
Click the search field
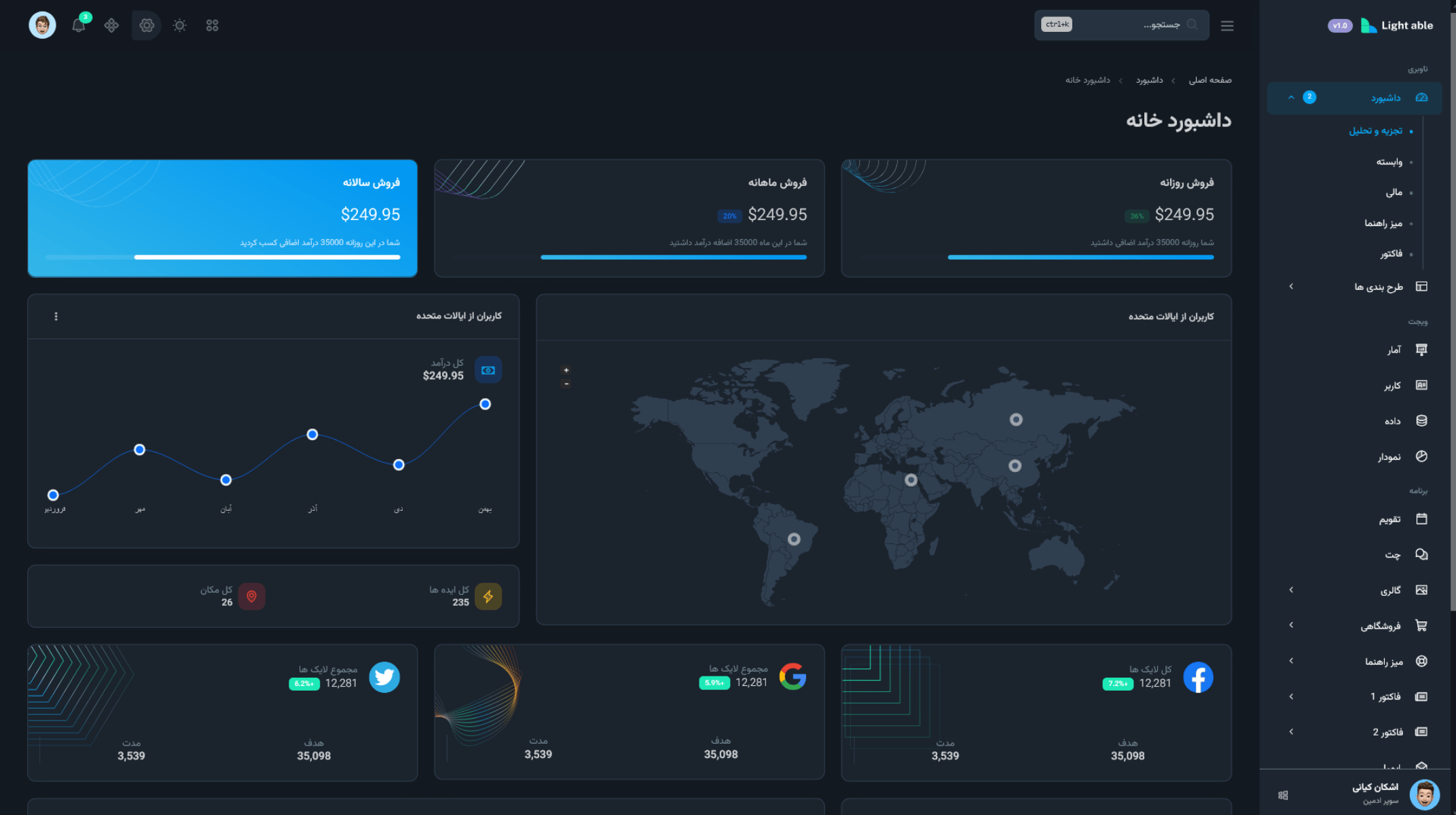(x=1121, y=25)
